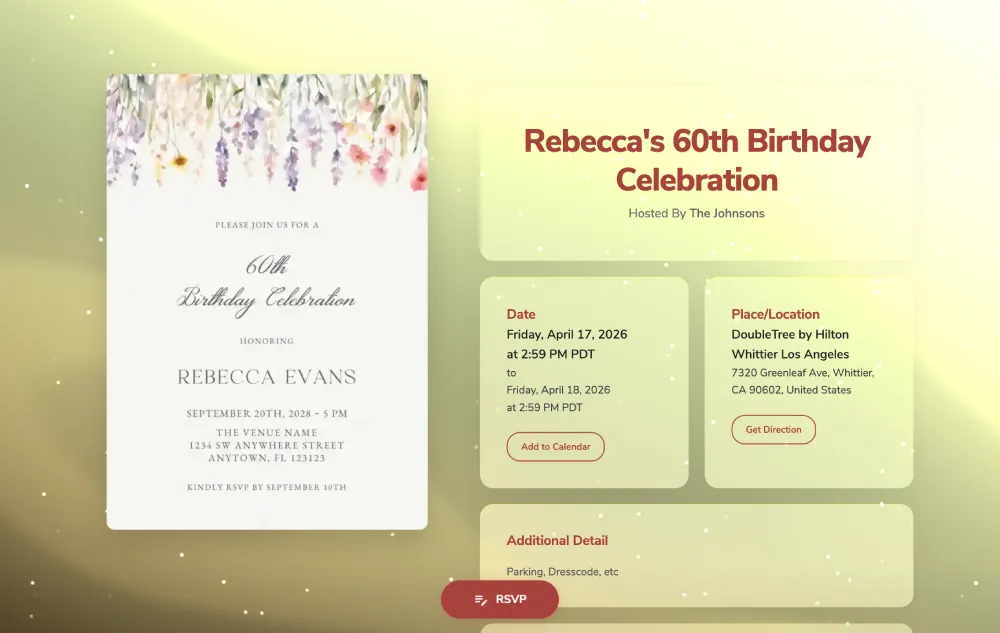Click host name The Johnsons
The image size is (1000, 633).
point(727,213)
